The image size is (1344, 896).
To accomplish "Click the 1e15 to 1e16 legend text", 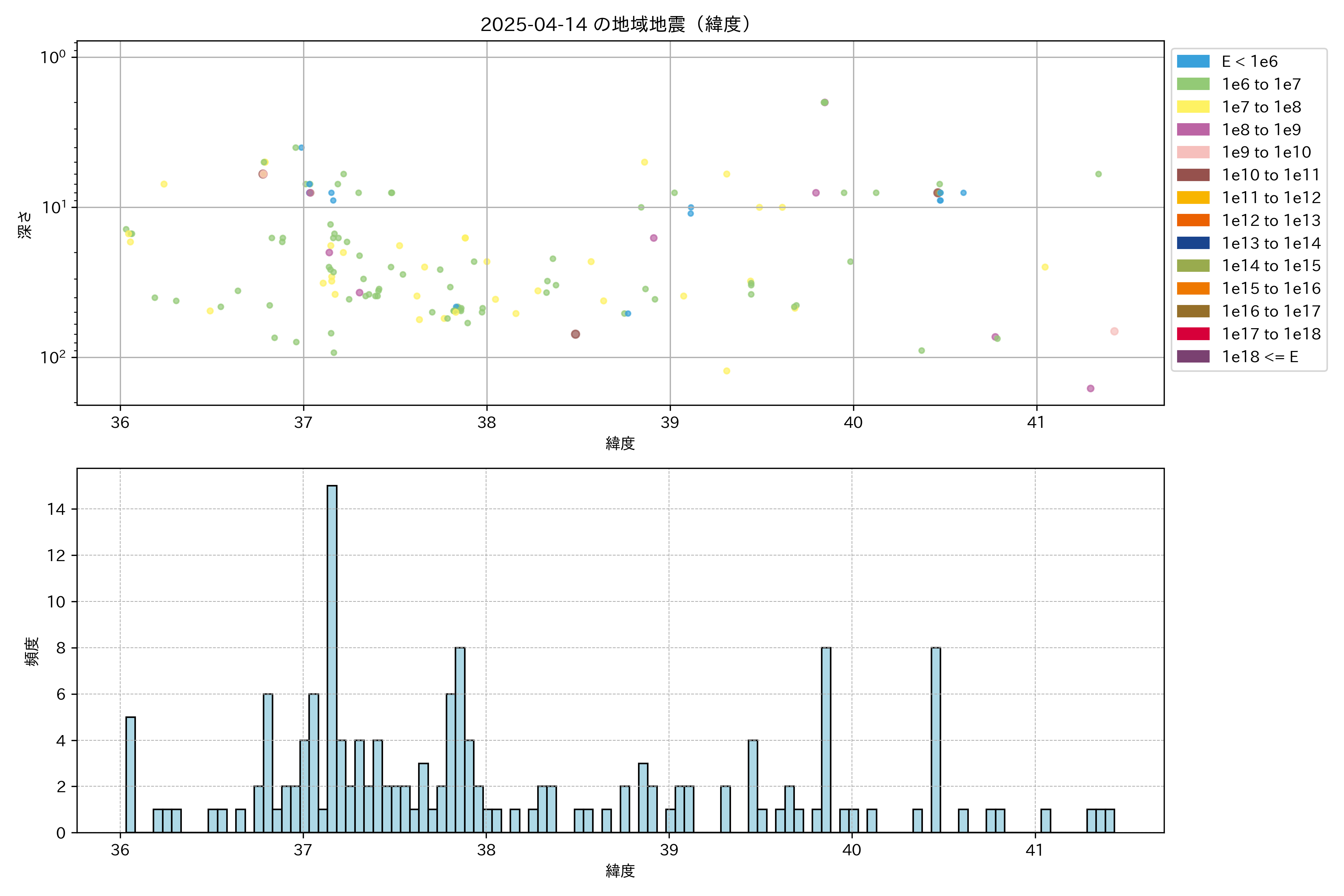I will pyautogui.click(x=1271, y=289).
